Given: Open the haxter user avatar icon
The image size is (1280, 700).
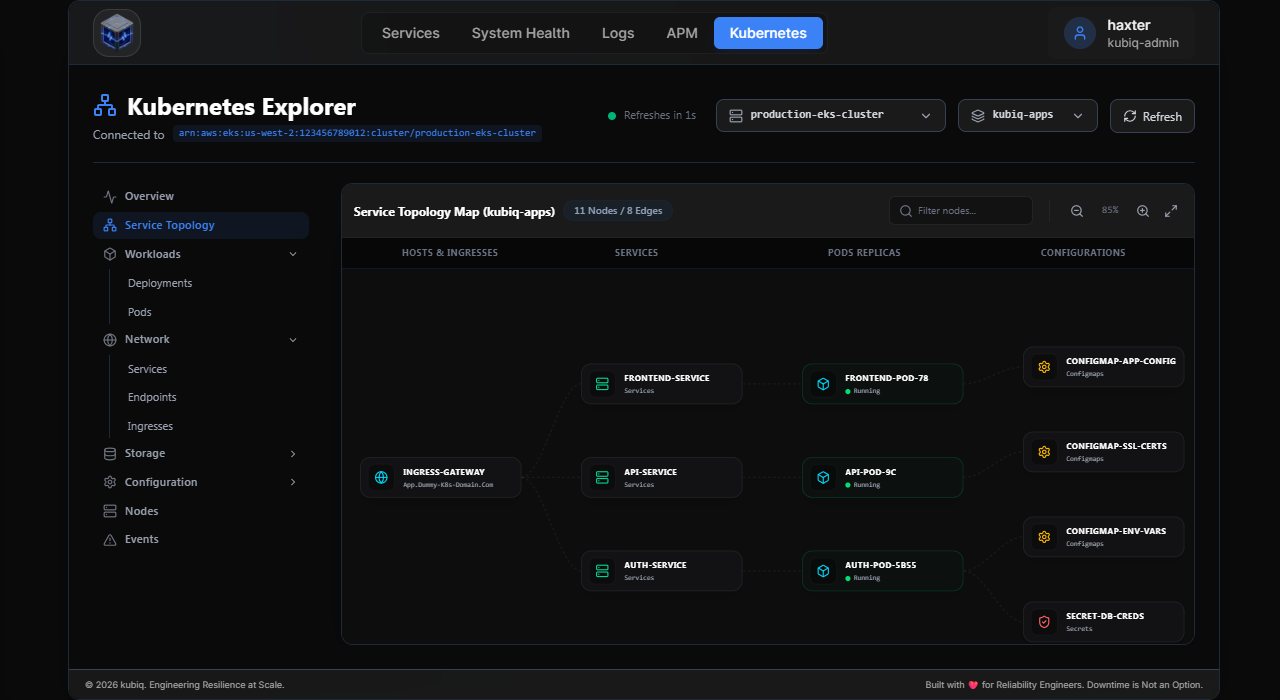Looking at the screenshot, I should [1079, 33].
